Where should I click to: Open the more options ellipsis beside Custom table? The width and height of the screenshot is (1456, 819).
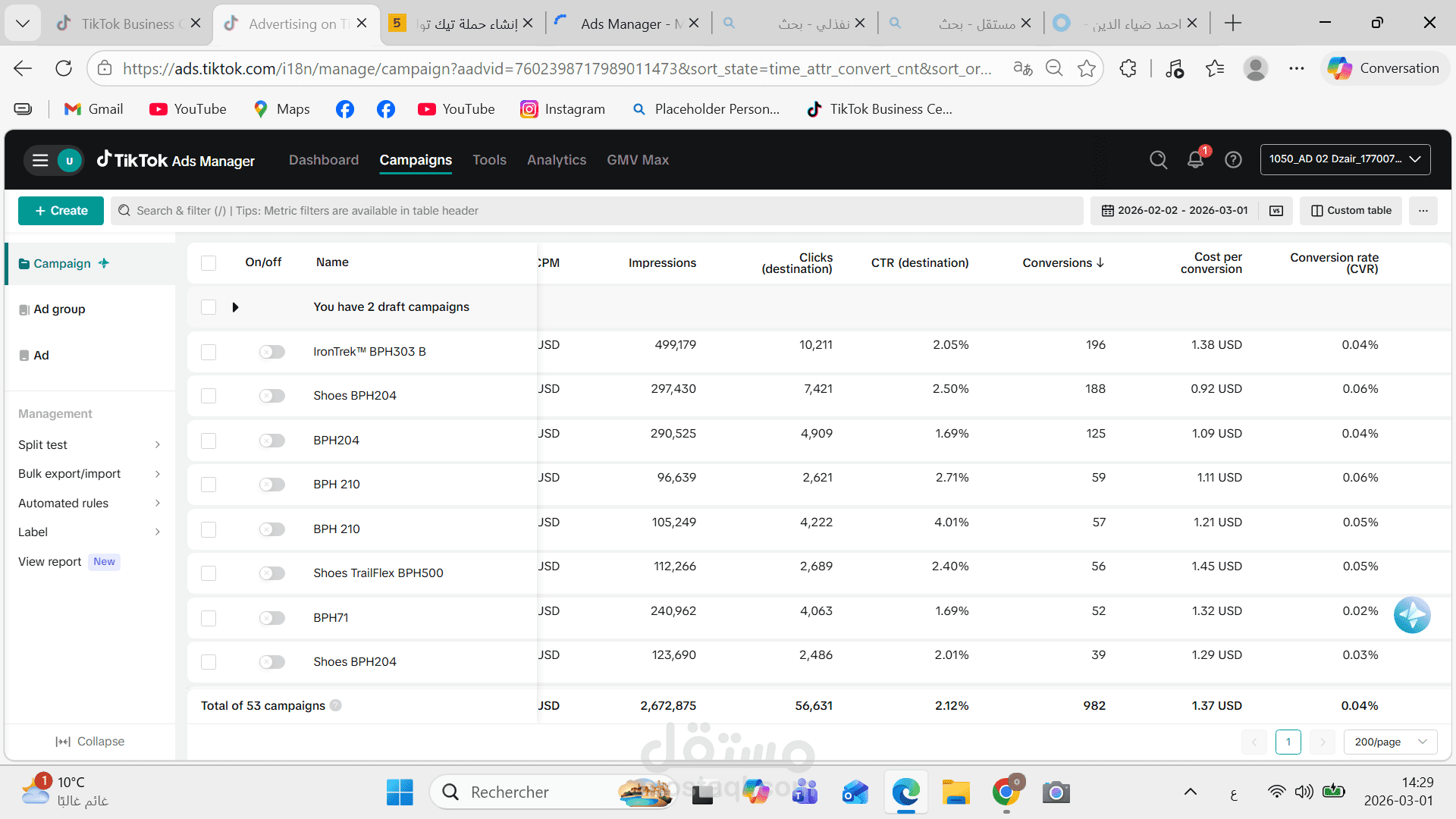point(1423,211)
